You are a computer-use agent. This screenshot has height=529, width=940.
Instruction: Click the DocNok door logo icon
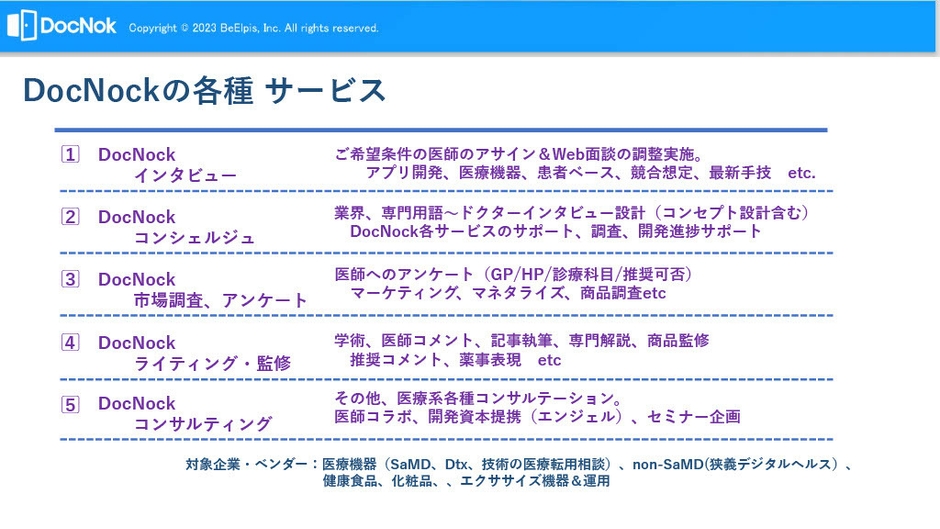click(x=22, y=26)
